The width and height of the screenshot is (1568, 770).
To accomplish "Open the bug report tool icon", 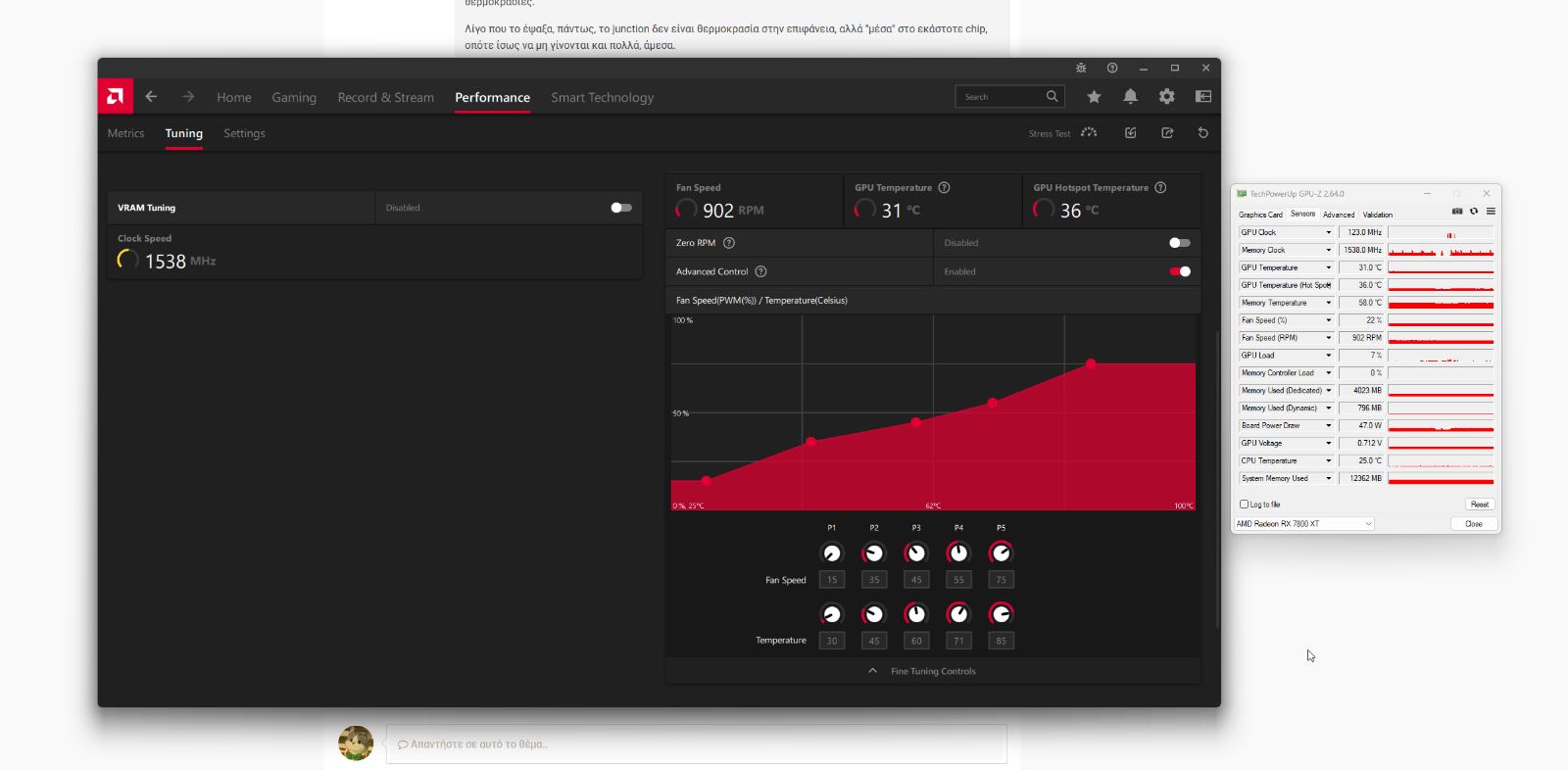I will coord(1081,68).
